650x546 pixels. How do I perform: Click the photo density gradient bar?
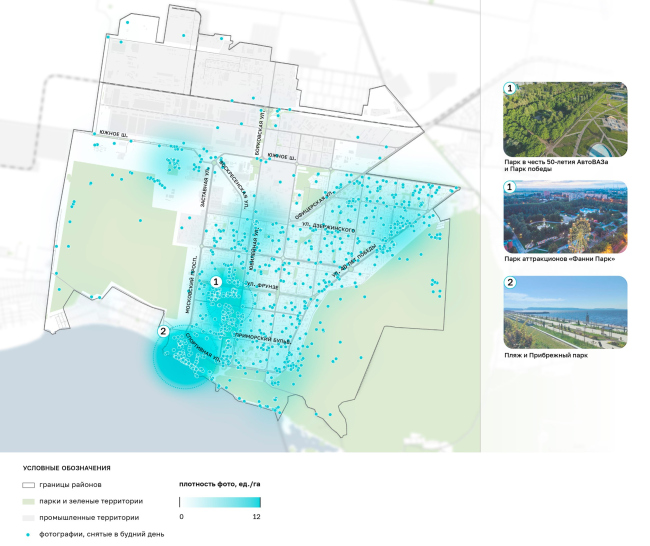pyautogui.click(x=220, y=501)
